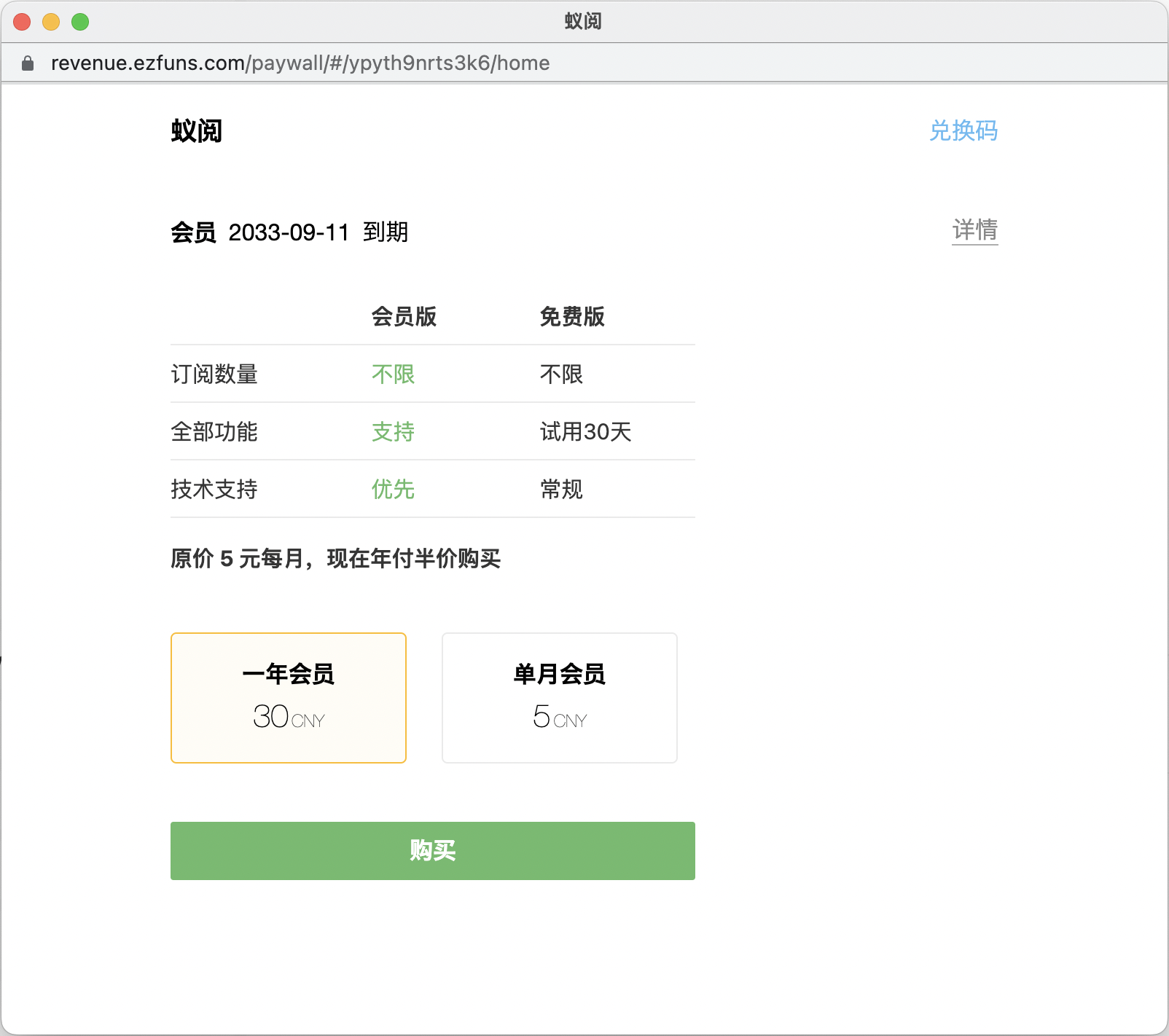Click the 蚁阅 app title heading

pos(195,132)
